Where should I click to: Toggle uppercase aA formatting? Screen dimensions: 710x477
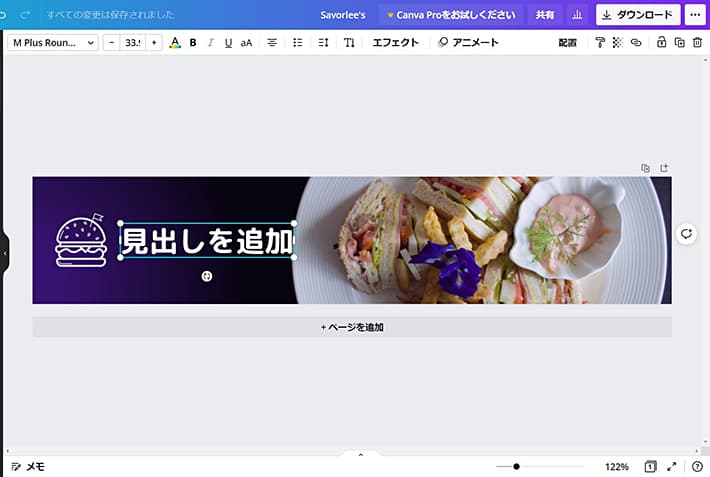point(246,43)
